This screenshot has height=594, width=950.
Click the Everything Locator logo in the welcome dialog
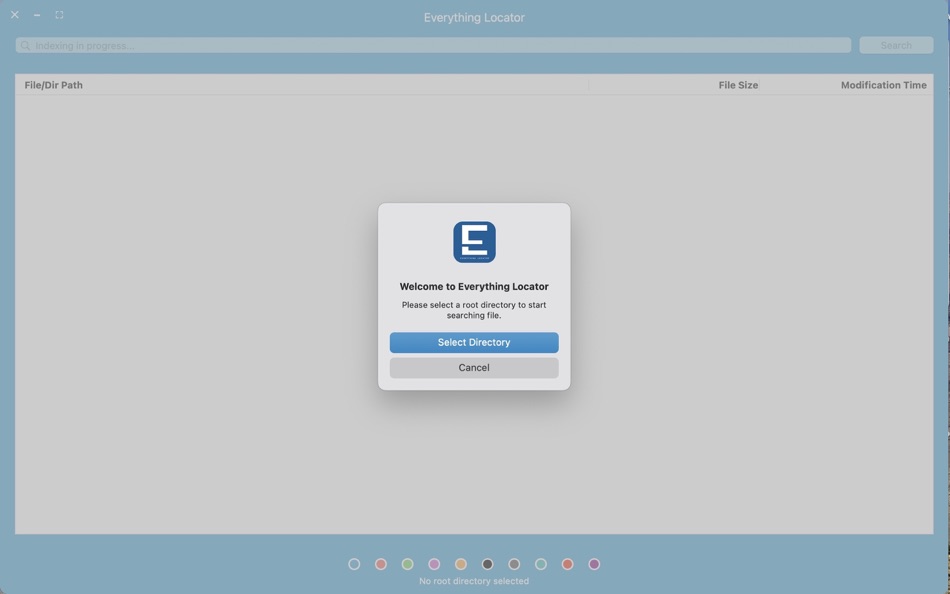[473, 241]
